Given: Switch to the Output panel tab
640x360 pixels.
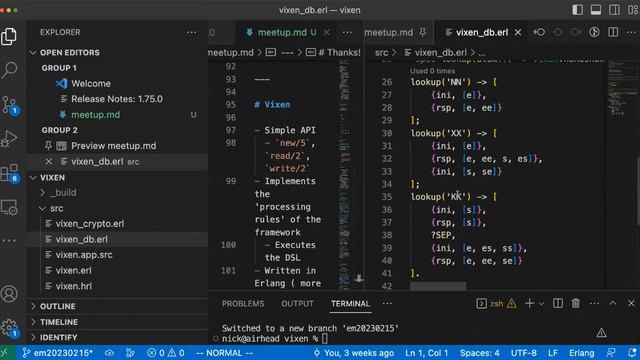Looking at the screenshot, I should (297, 304).
